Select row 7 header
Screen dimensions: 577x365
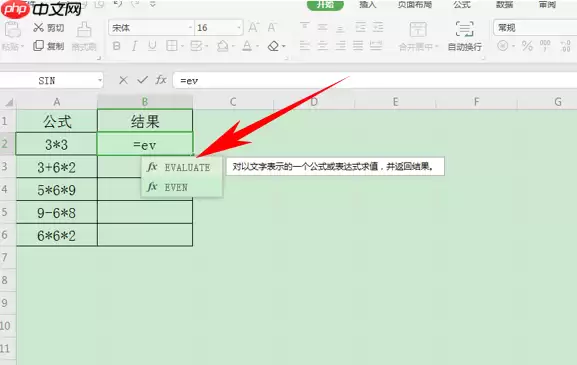click(8, 258)
